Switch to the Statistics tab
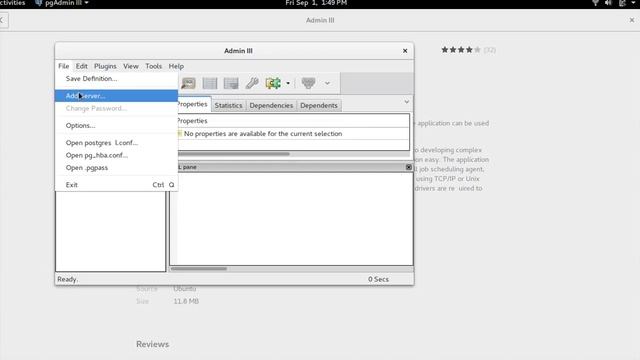The height and width of the screenshot is (360, 640). point(229,105)
